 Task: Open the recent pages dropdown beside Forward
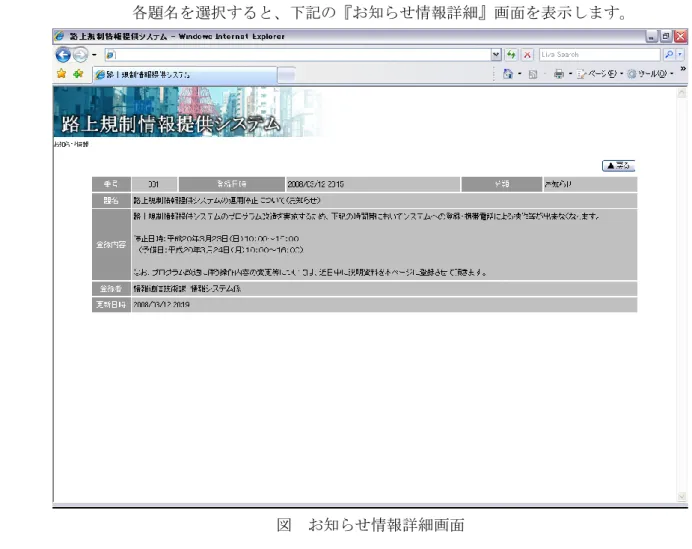coord(94,55)
